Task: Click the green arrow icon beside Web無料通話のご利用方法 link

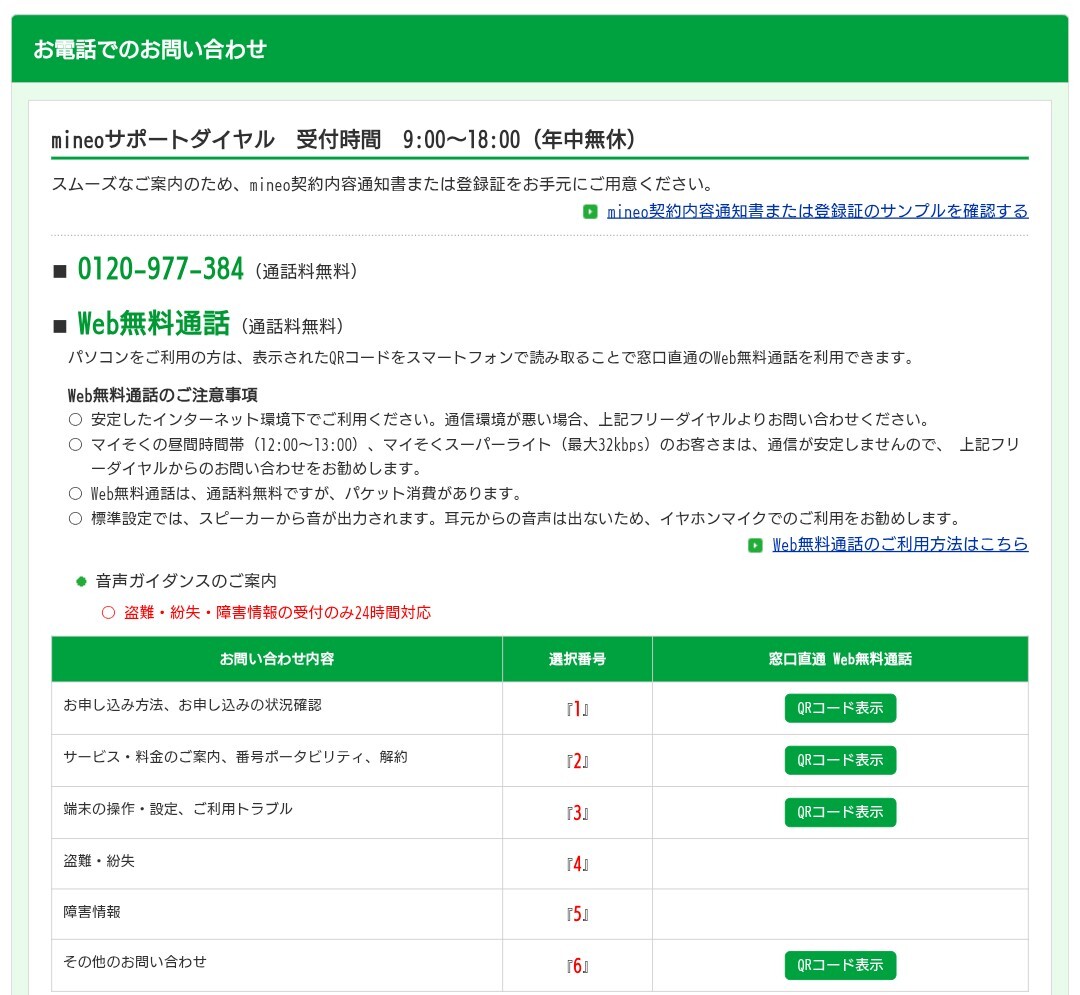Action: click(755, 545)
